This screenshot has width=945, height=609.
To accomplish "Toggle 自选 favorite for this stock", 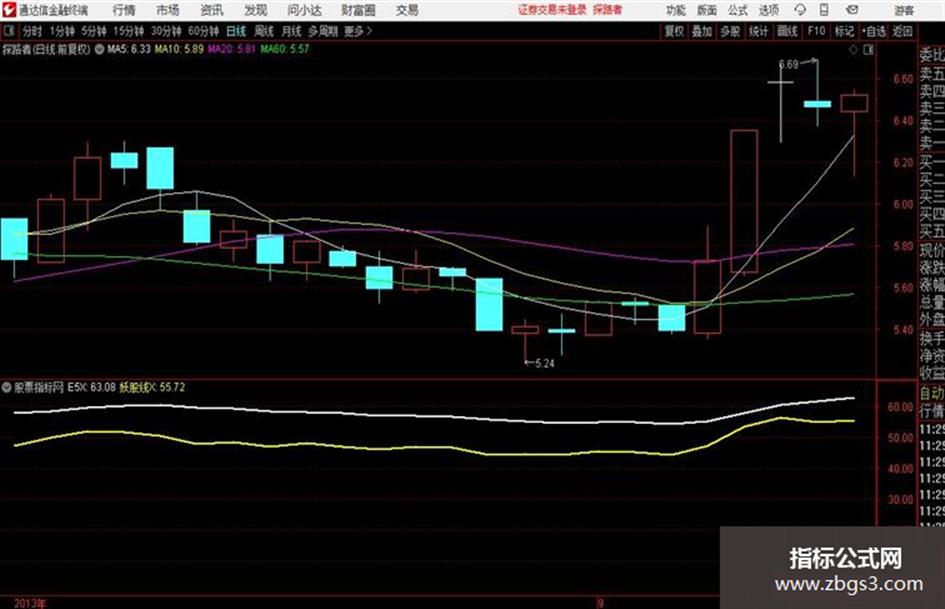I will [873, 31].
